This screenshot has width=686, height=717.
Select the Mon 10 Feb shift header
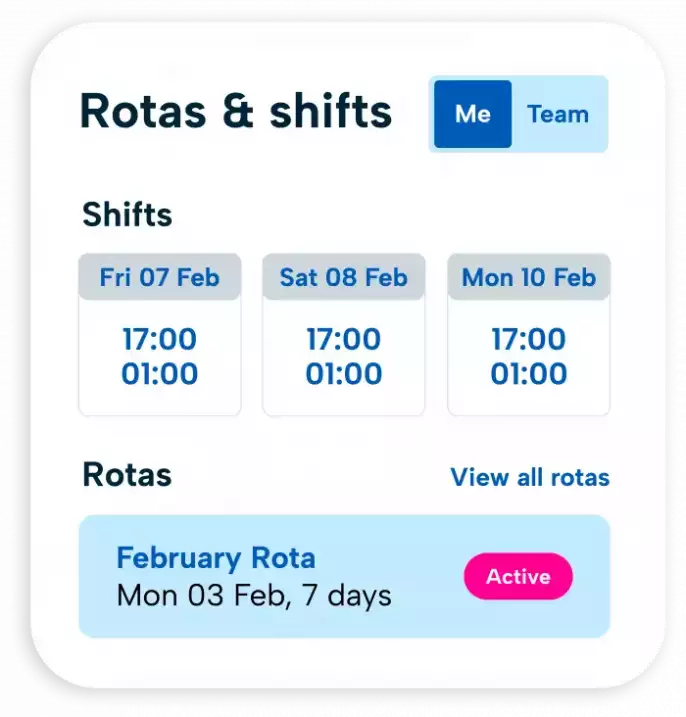point(528,277)
